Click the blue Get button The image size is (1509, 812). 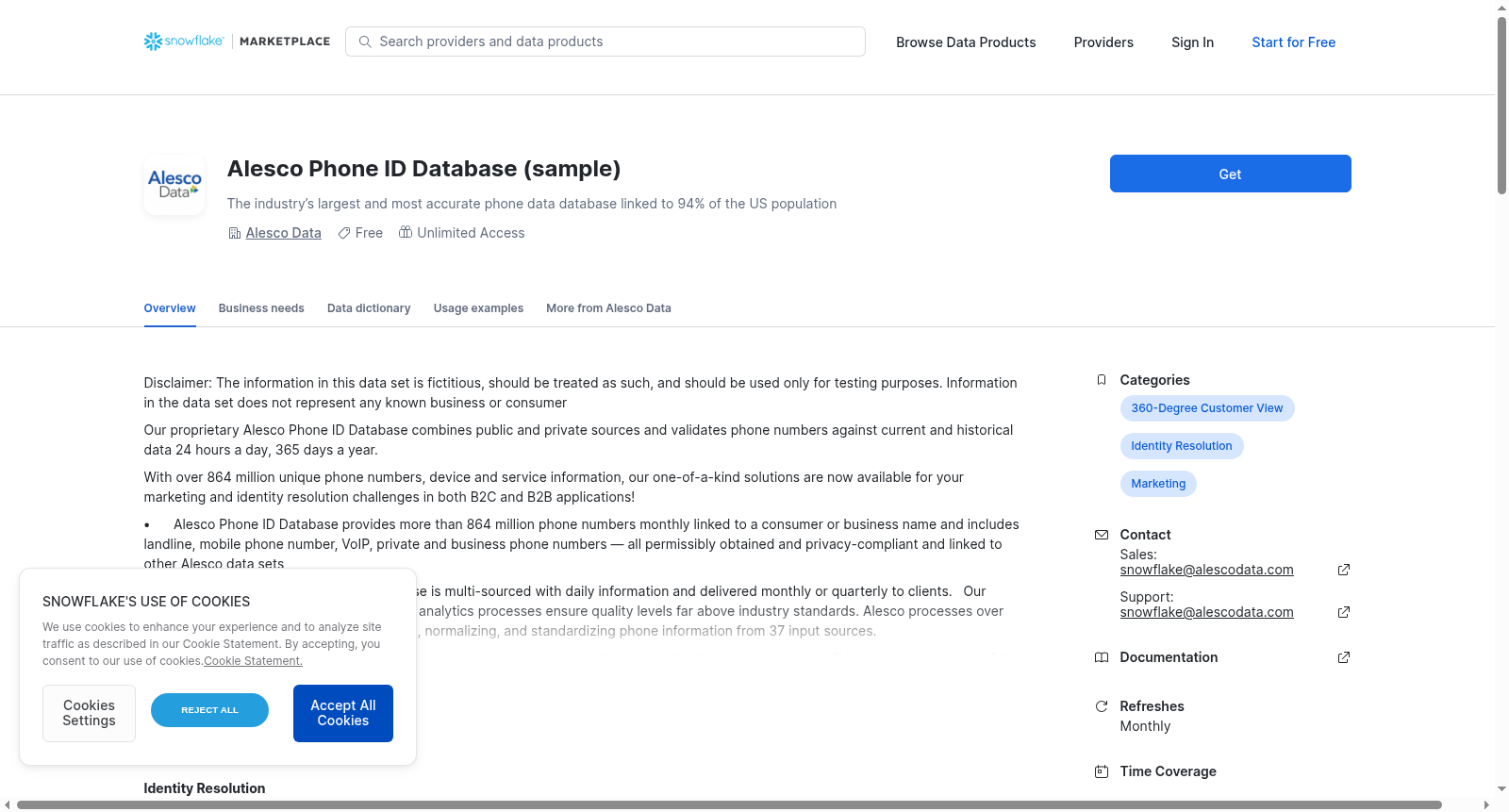tap(1230, 174)
